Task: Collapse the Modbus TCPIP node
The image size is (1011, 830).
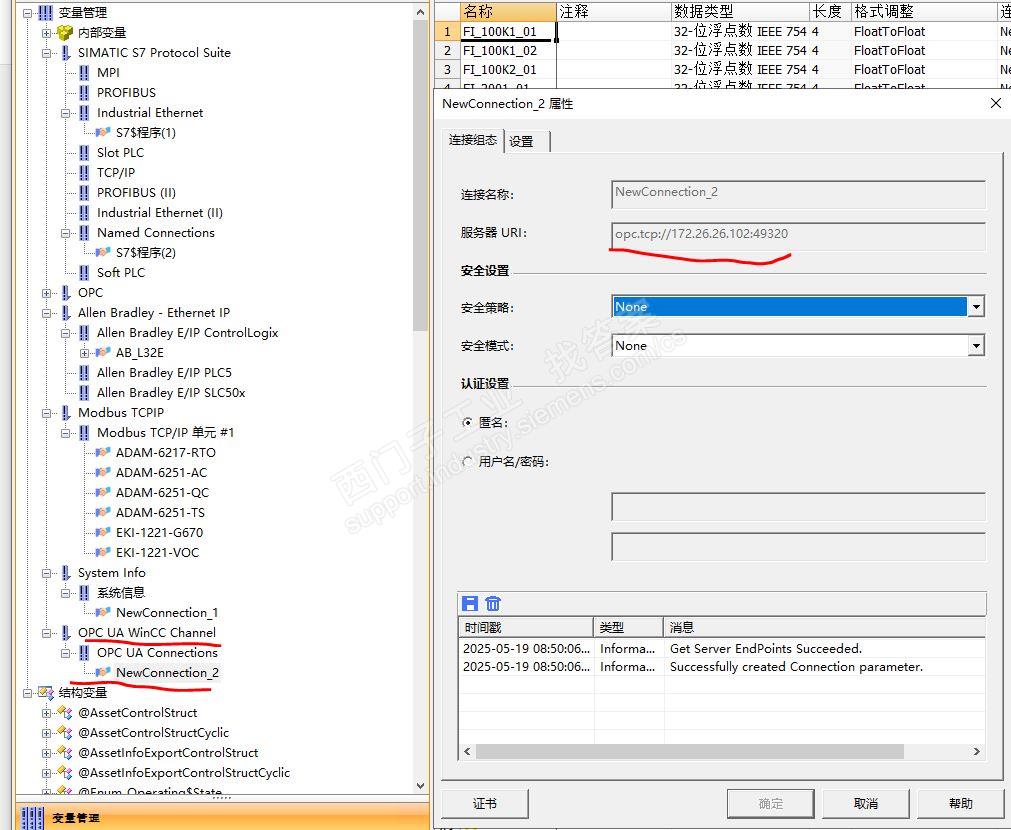Action: [x=46, y=413]
